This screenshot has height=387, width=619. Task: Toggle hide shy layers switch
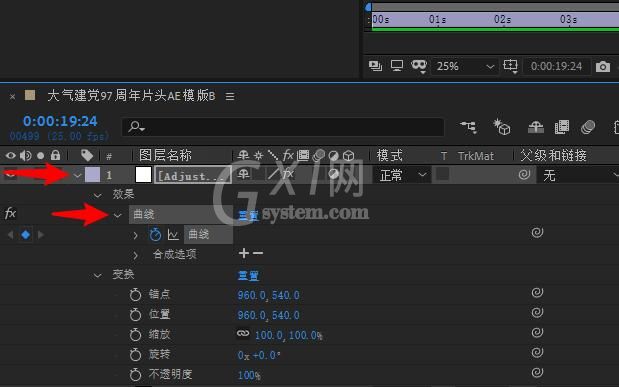536,127
